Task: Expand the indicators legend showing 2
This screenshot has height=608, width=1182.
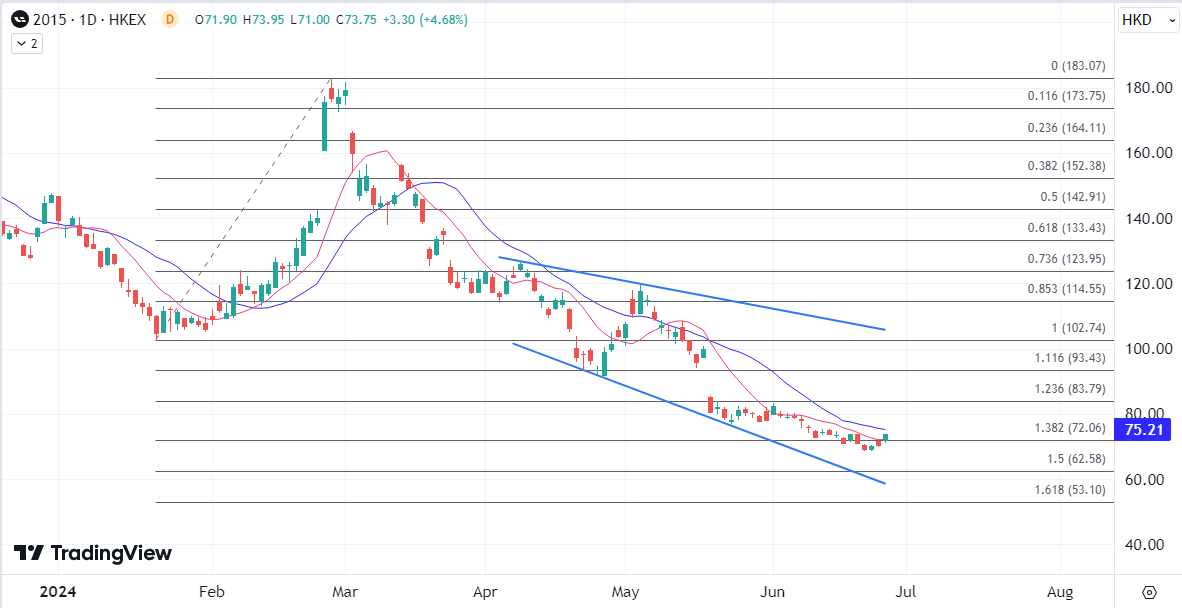Action: (x=25, y=43)
